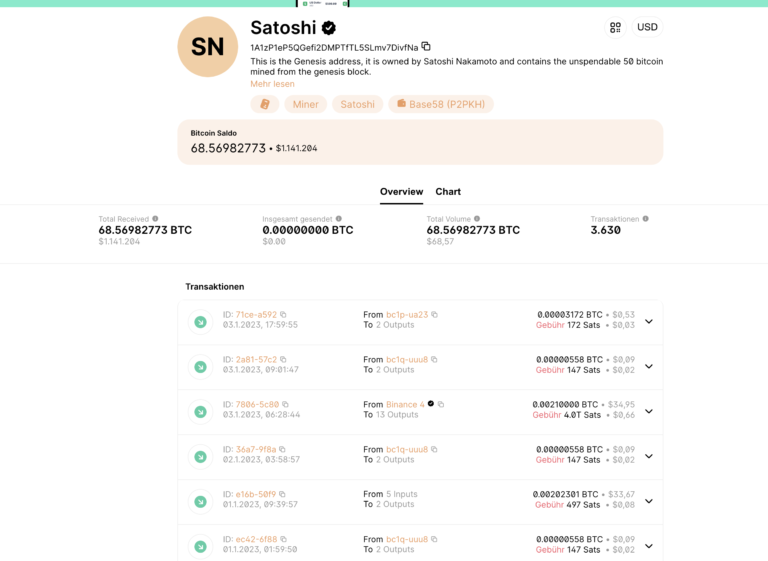Open transaction ID ec42-6f88

pyautogui.click(x=256, y=539)
